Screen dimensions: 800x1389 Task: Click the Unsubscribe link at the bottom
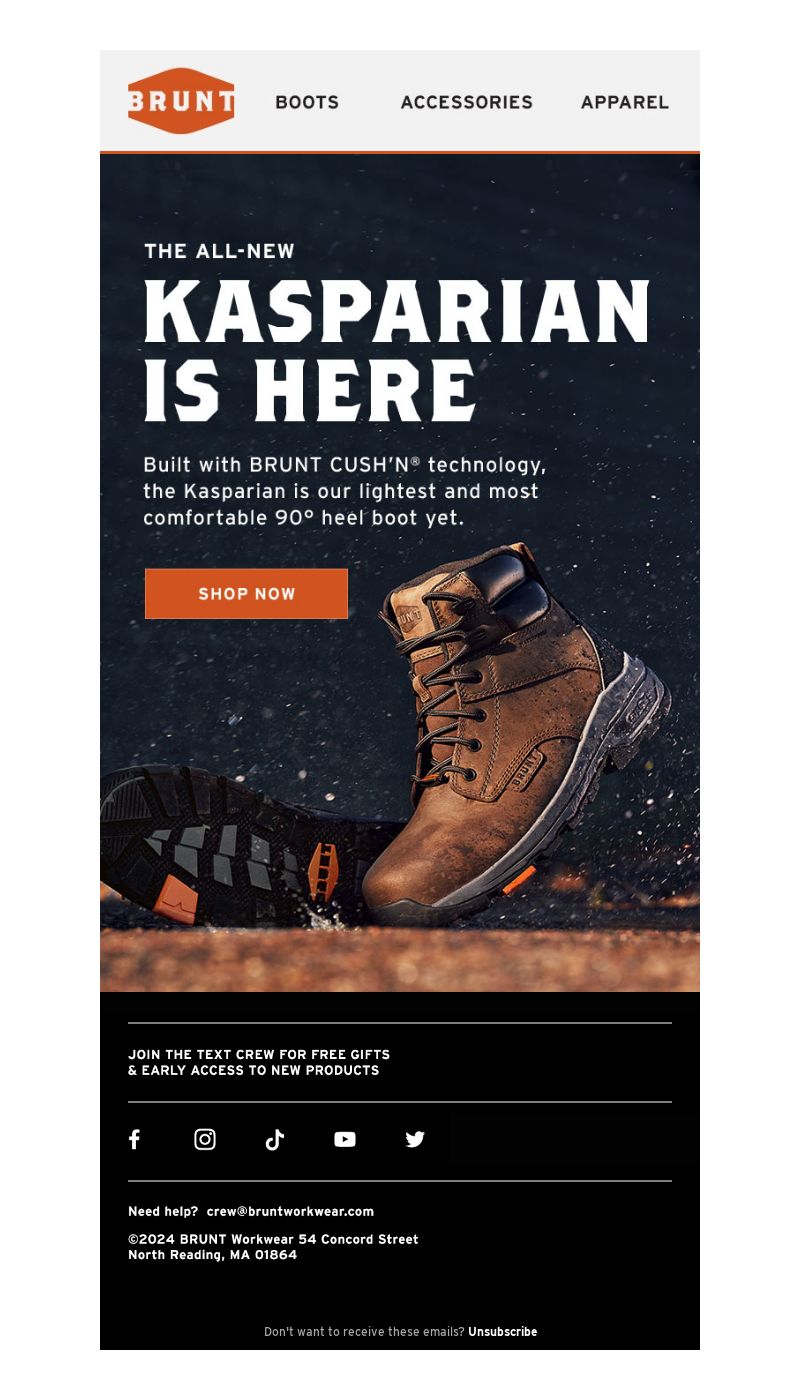[x=502, y=1332]
